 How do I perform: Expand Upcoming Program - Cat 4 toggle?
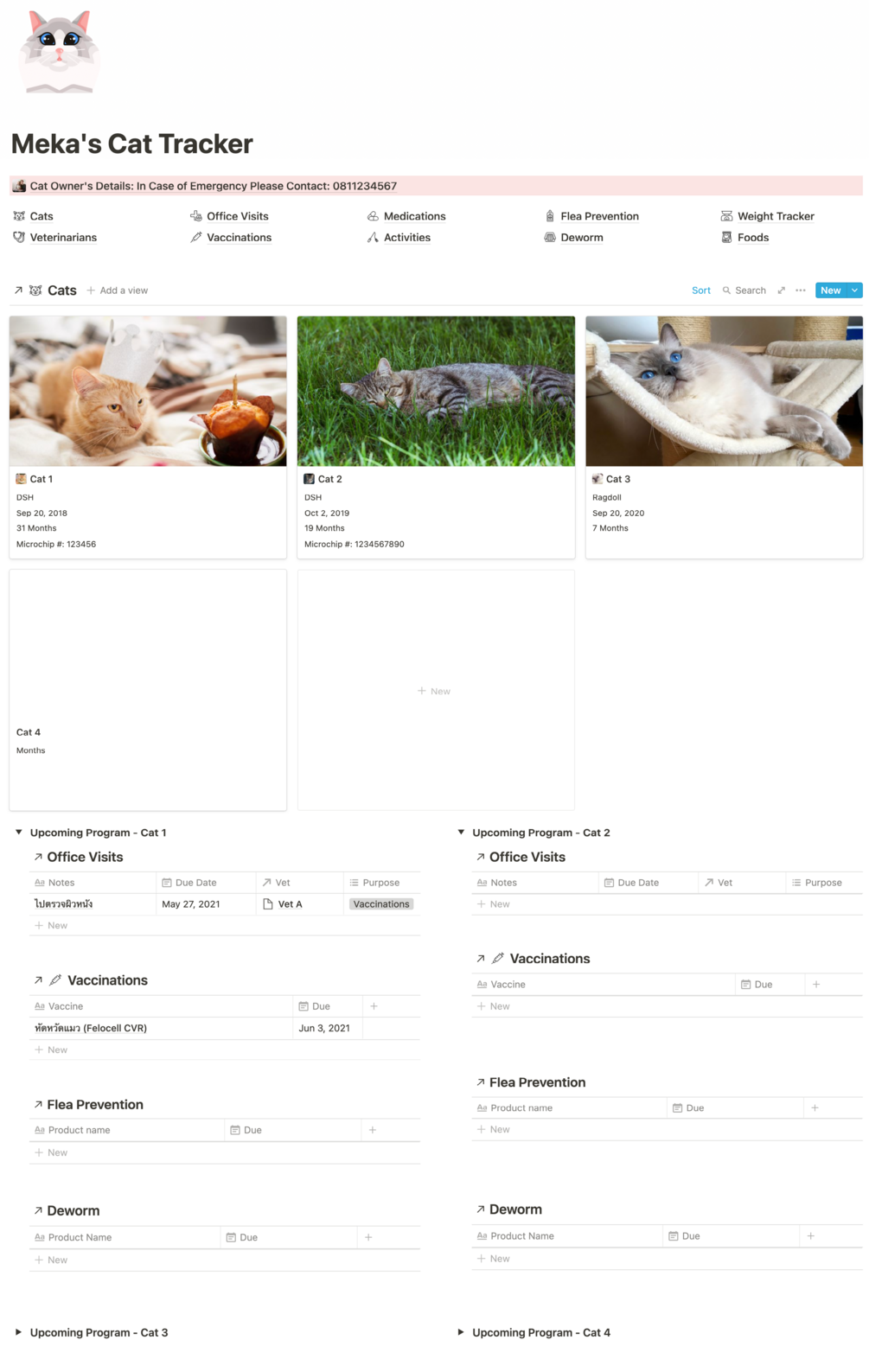(x=461, y=1332)
